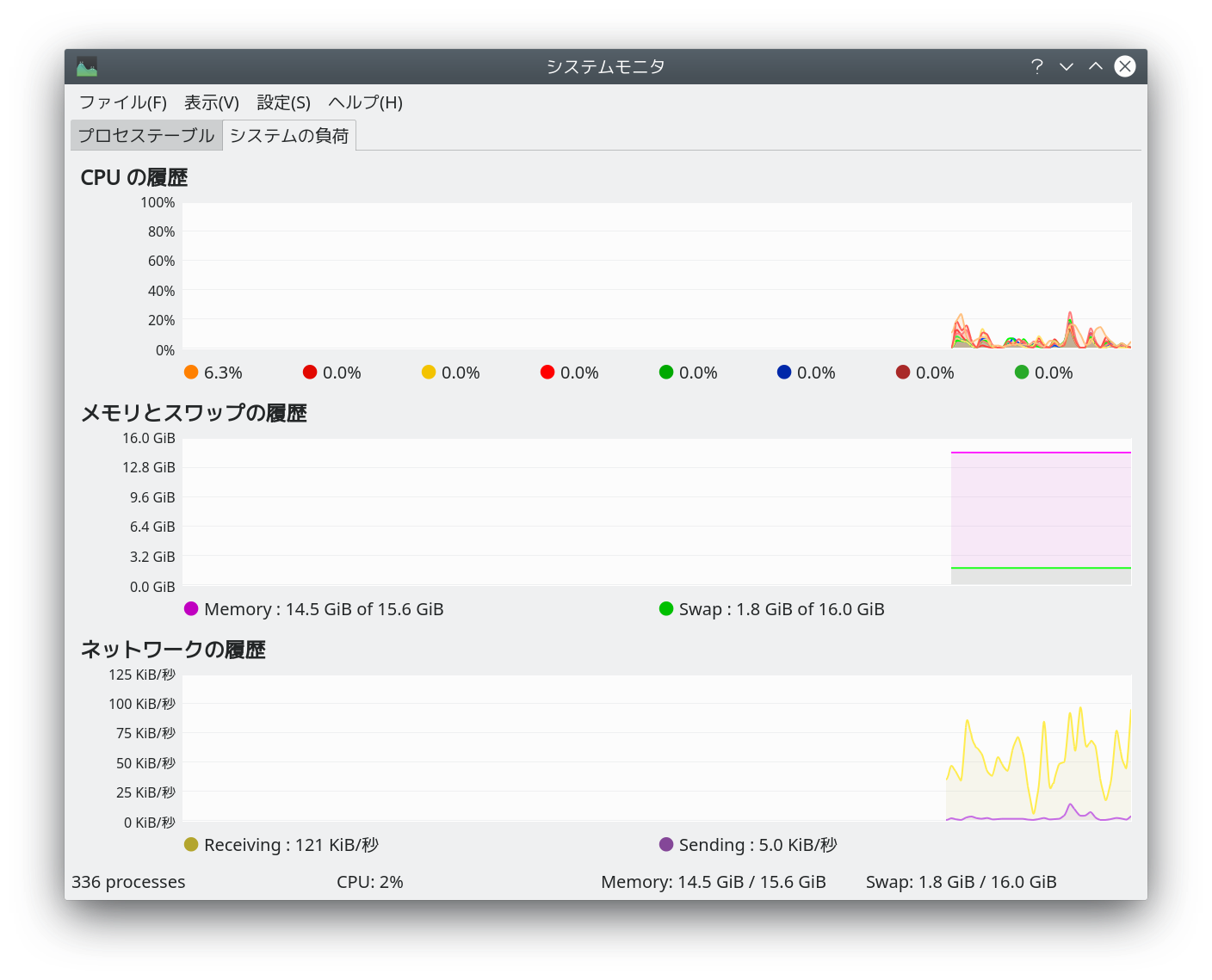Screen dimensions: 1212x980
Task: Click the system monitor app icon in title bar
Action: click(x=87, y=67)
